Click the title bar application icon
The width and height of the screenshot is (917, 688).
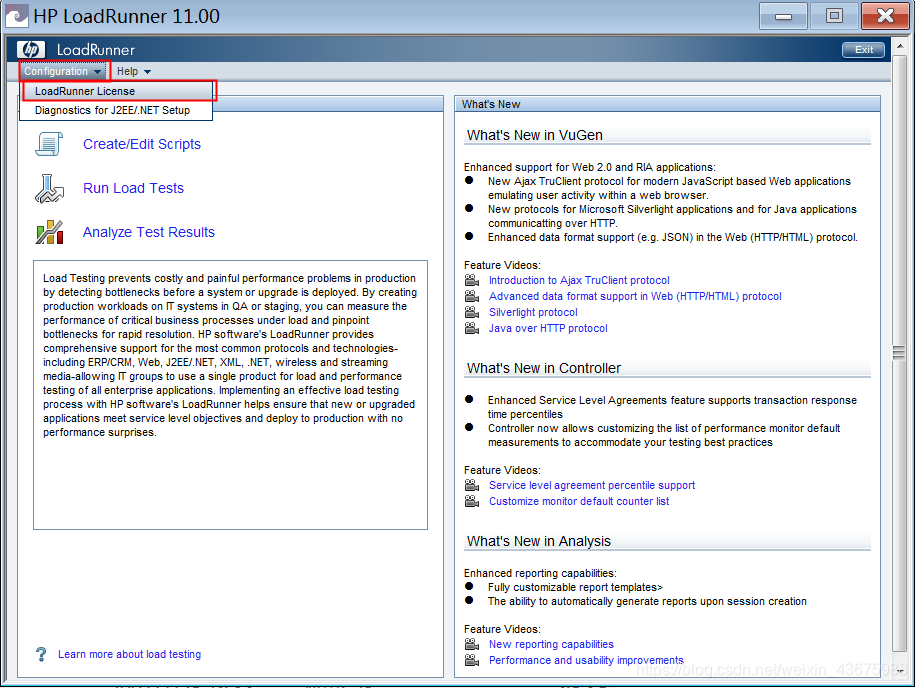click(16, 16)
